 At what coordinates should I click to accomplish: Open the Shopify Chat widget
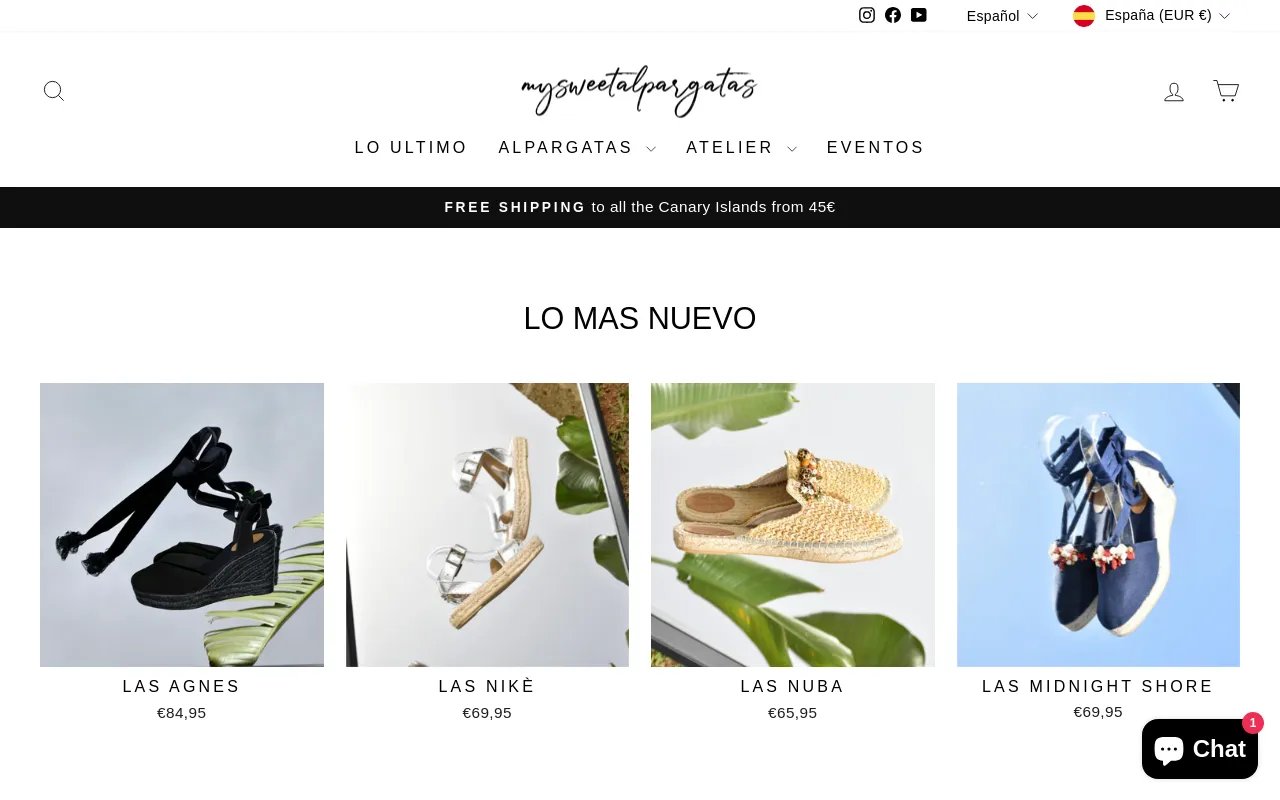pyautogui.click(x=1200, y=749)
